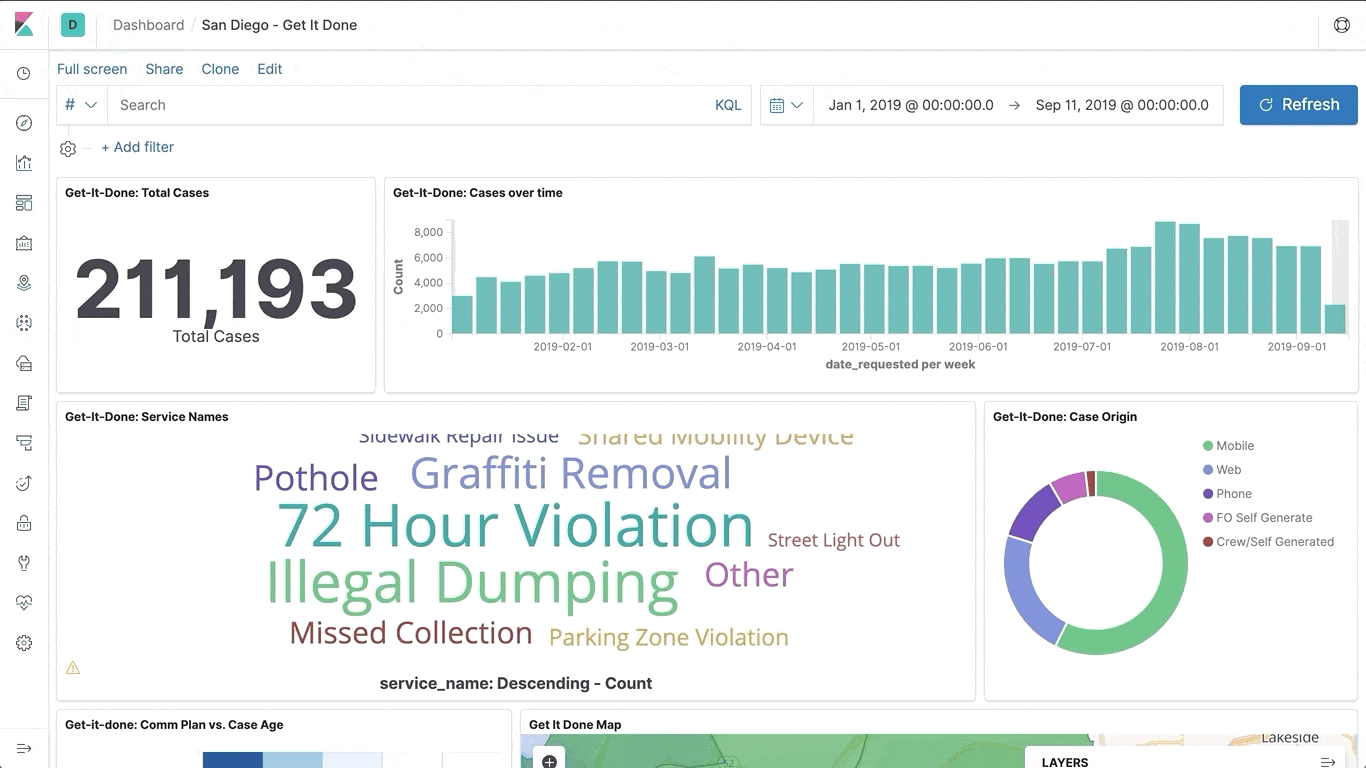Click the green Mobile legend color dot
Screen dimensions: 1366x768
coord(1208,446)
